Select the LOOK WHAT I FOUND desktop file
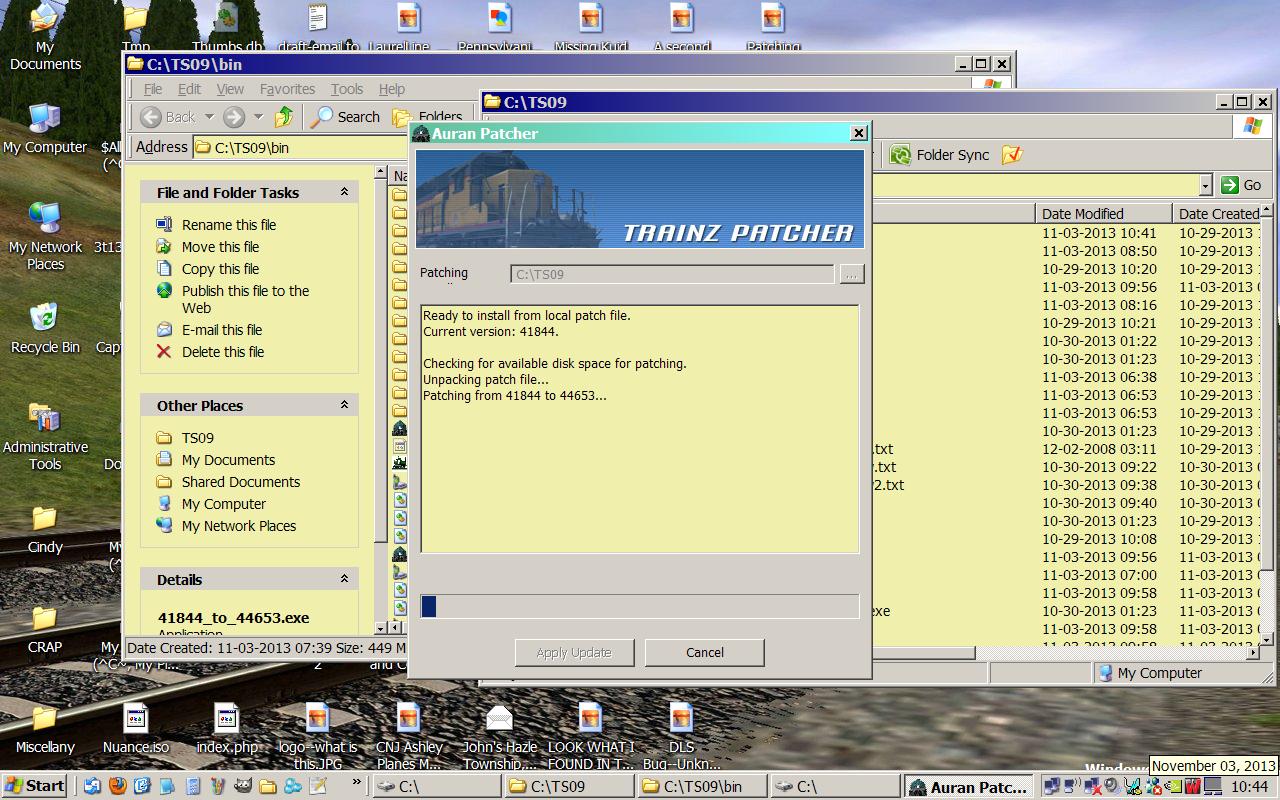Viewport: 1280px width, 800px height. coord(590,737)
